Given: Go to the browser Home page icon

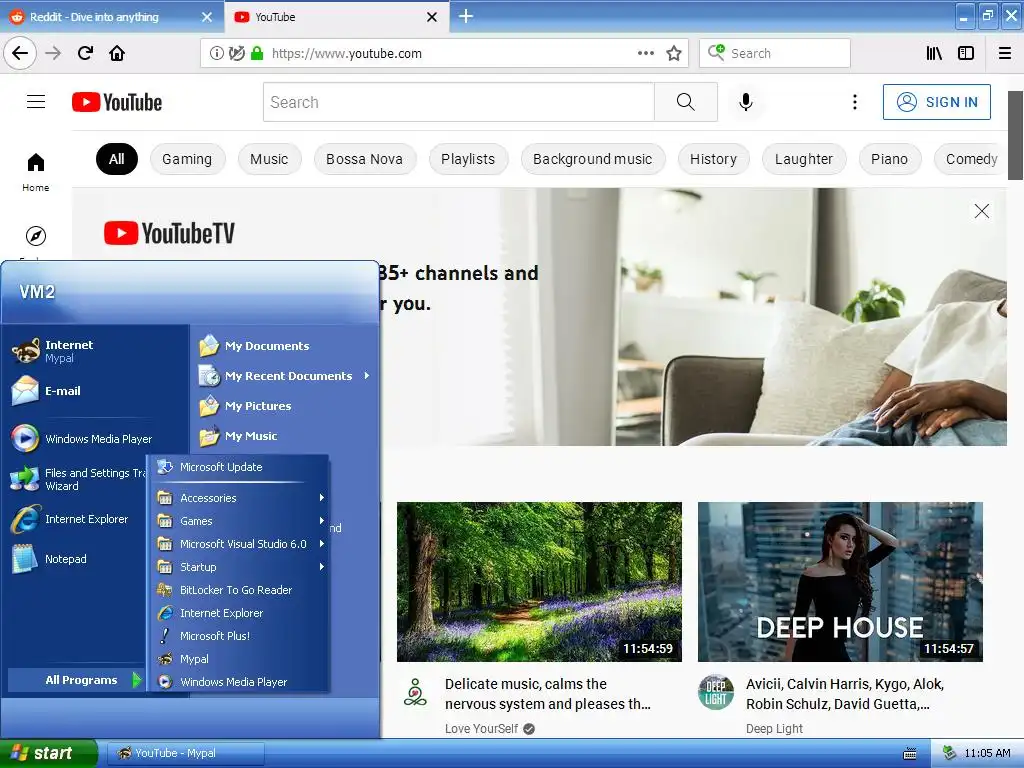Looking at the screenshot, I should tap(117, 54).
